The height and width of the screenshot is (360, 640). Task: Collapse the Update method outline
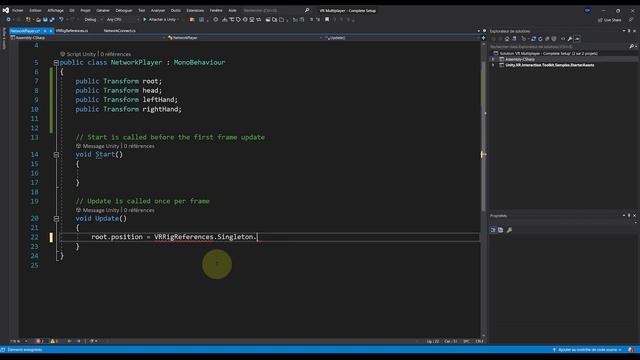click(x=56, y=219)
